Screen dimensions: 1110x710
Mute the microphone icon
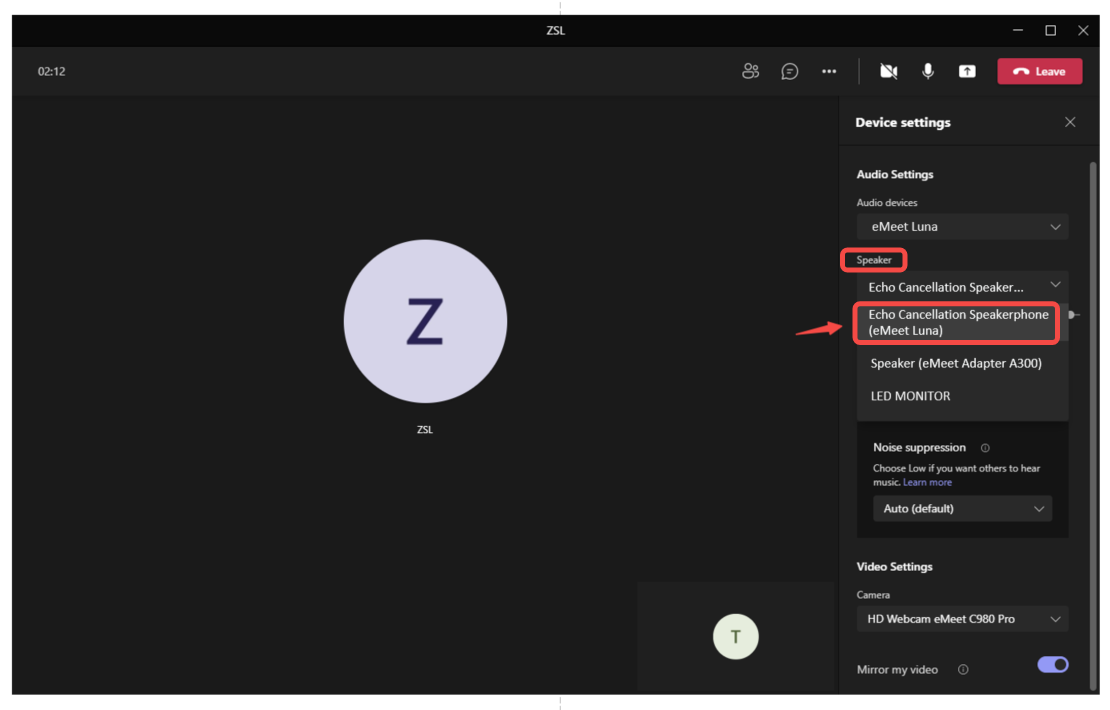[x=928, y=71]
